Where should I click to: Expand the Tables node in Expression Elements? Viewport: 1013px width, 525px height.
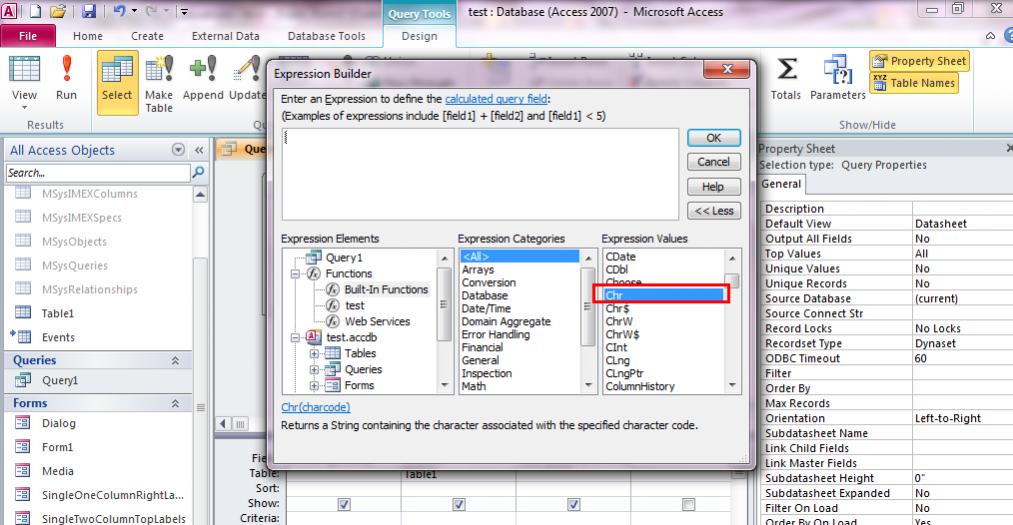click(314, 354)
